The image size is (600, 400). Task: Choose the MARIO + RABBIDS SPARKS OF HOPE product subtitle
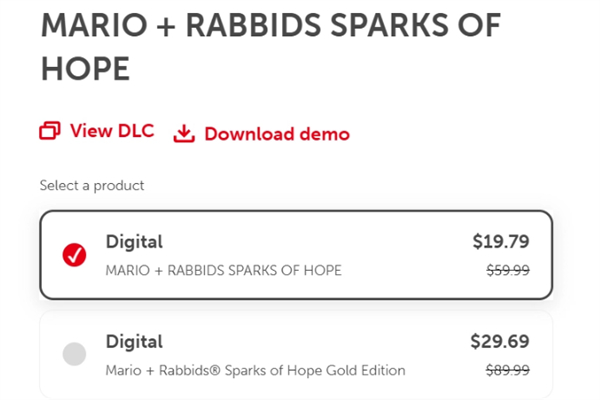223,270
